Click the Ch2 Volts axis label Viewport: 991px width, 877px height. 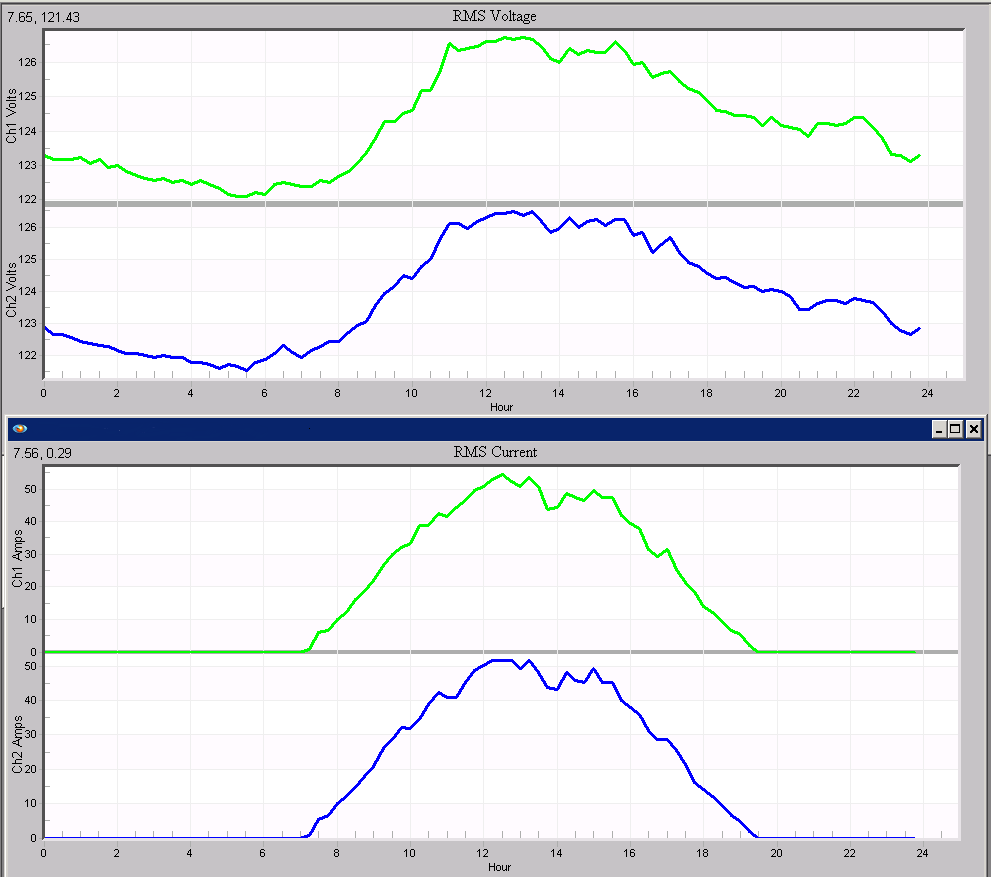click(x=11, y=290)
